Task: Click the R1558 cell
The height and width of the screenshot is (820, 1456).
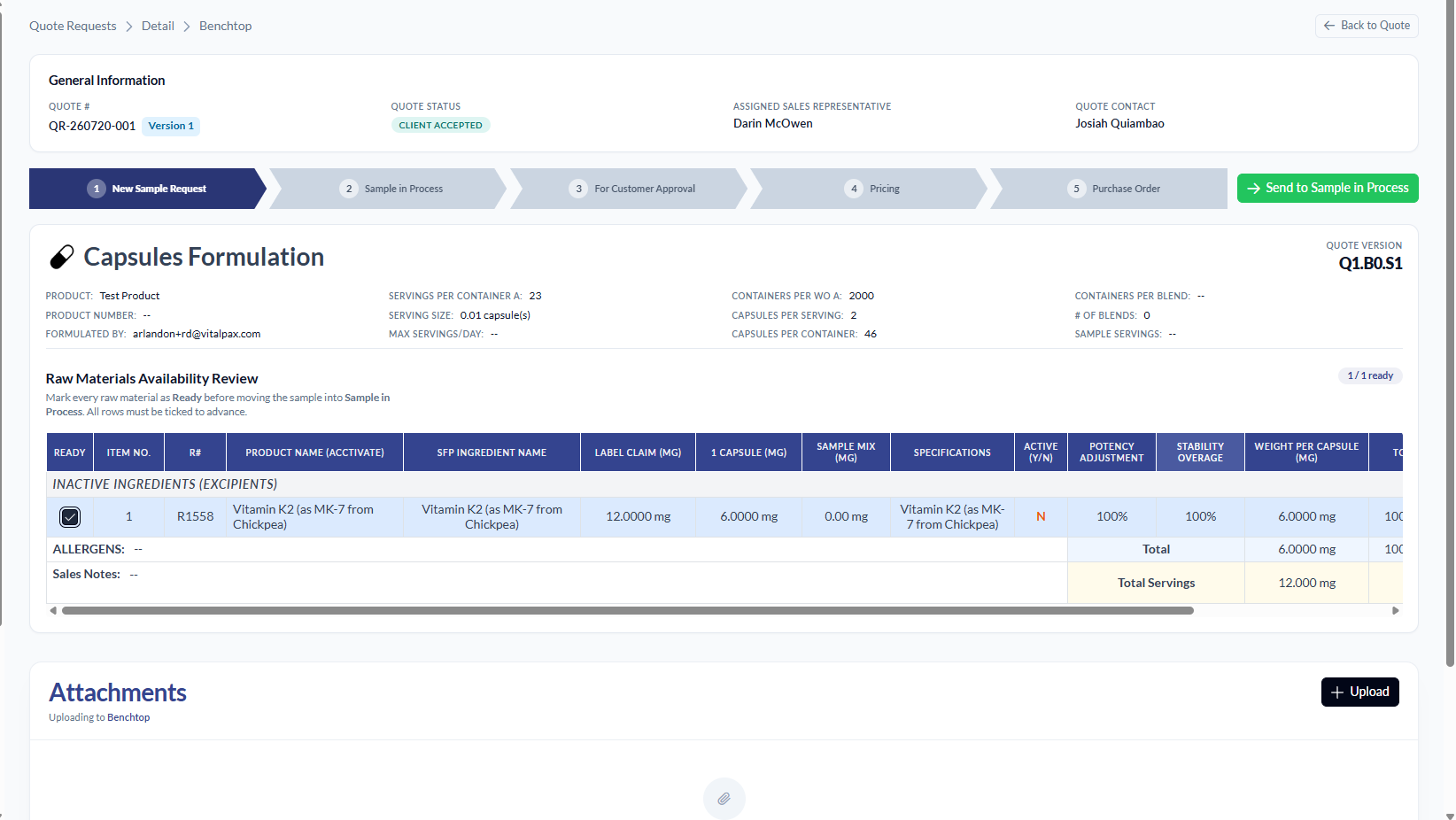Action: click(195, 516)
